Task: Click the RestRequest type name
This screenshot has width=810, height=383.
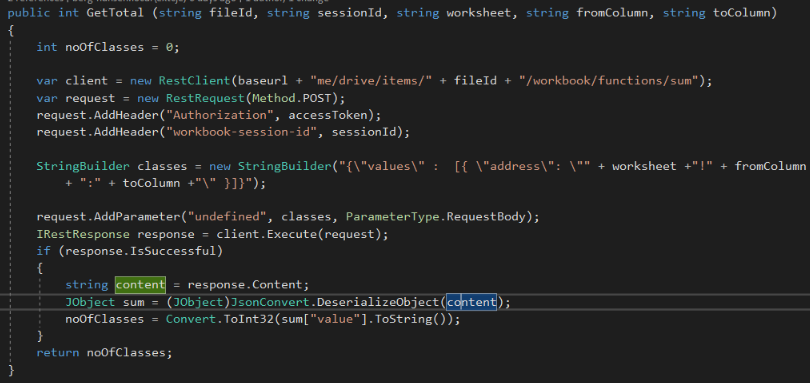Action: point(205,98)
